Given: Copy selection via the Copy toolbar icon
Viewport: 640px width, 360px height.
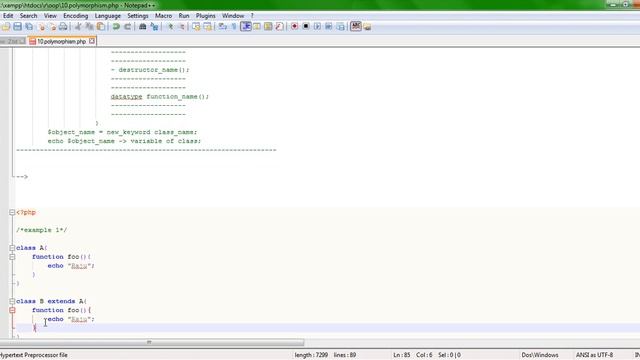Looking at the screenshot, I should pos(89,27).
